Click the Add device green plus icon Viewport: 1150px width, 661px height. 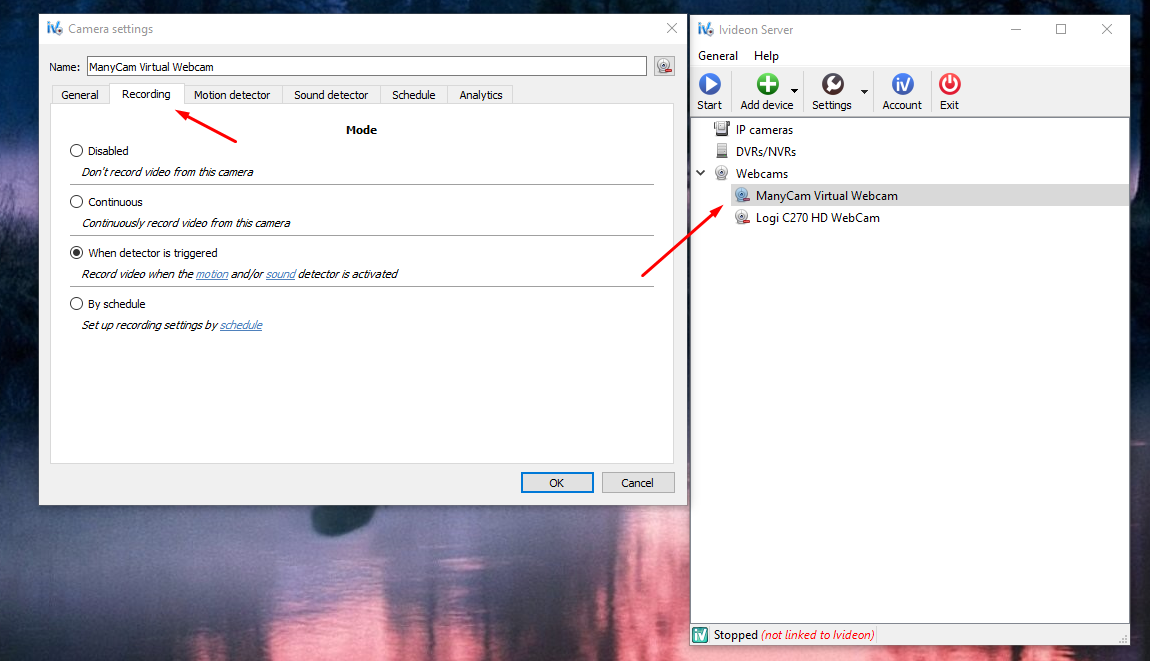click(767, 84)
